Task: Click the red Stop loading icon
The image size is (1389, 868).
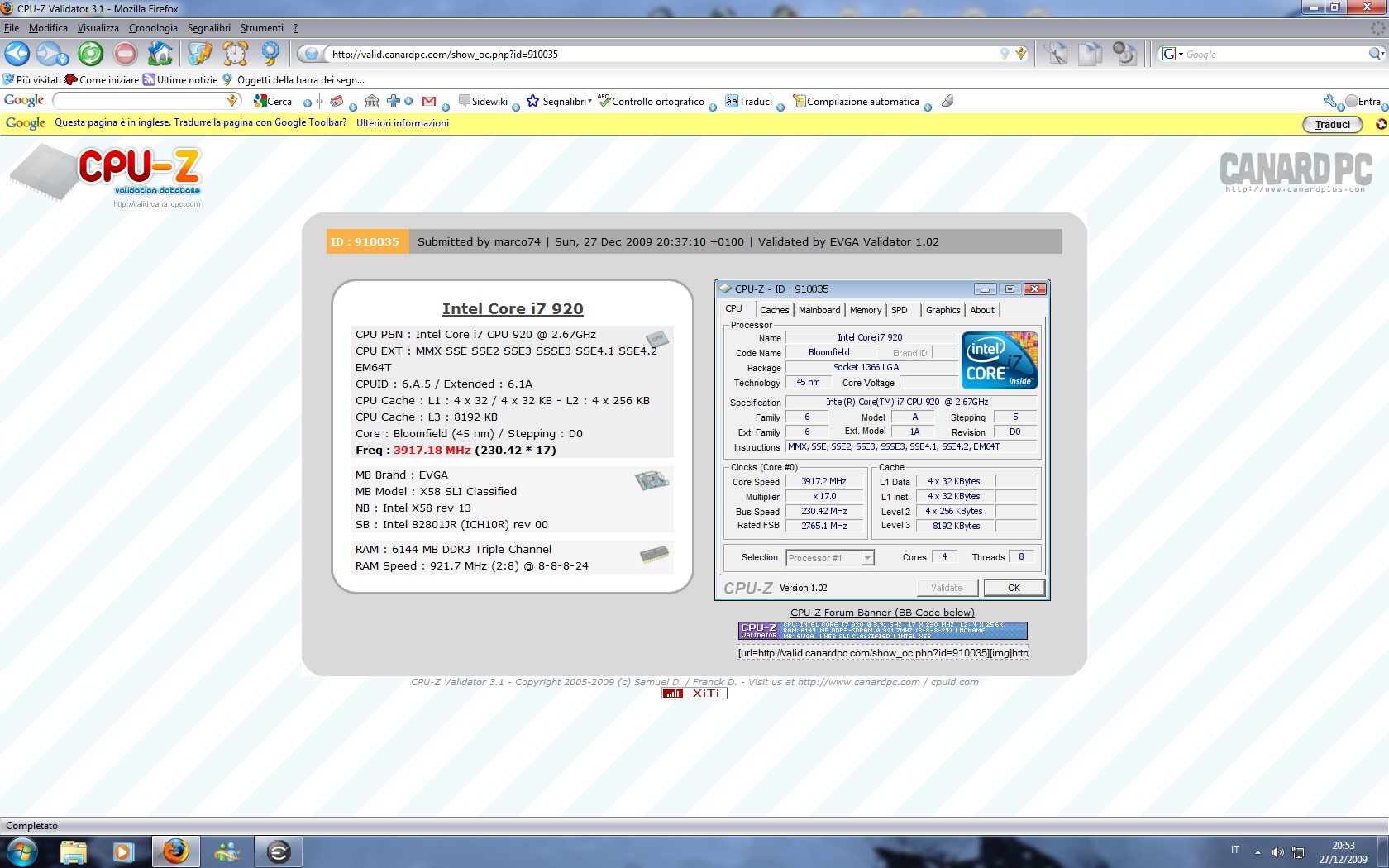Action: click(125, 54)
